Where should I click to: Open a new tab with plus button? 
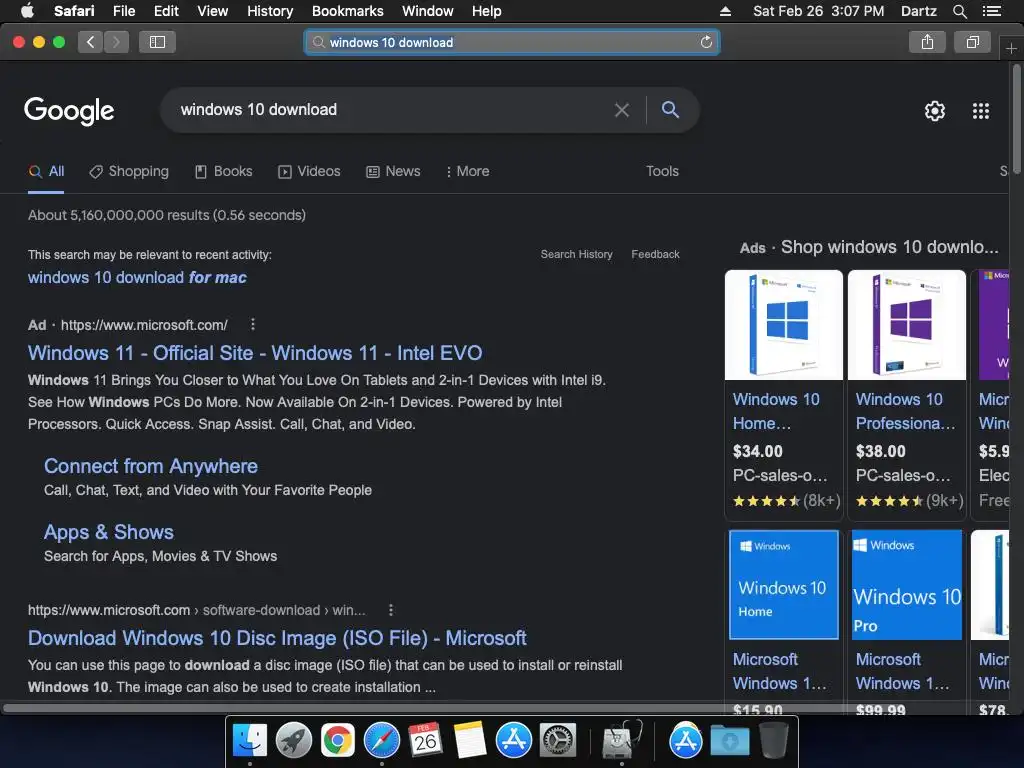pyautogui.click(x=1011, y=48)
